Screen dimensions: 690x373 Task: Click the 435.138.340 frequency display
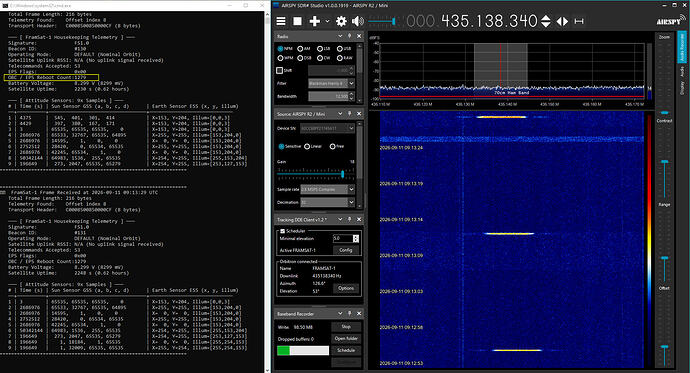coord(489,21)
